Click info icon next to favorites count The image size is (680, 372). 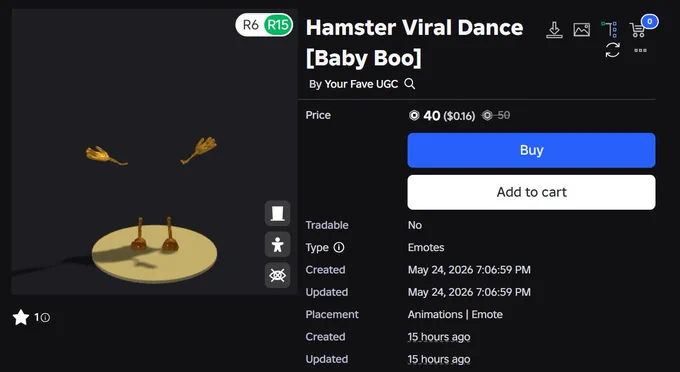click(45, 318)
